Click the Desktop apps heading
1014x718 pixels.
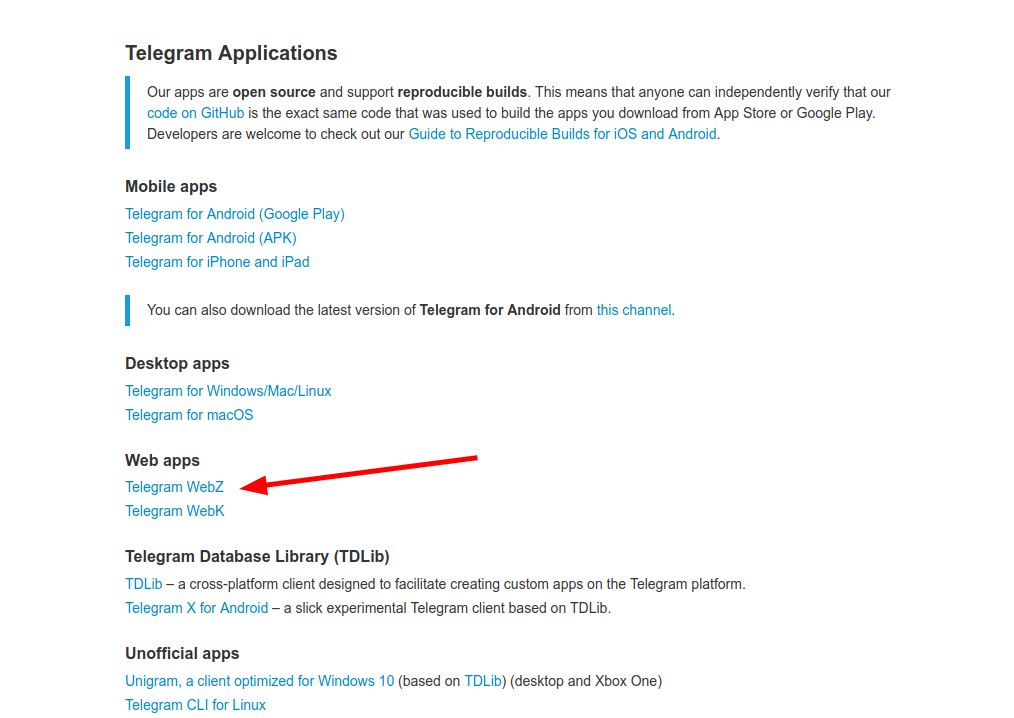[x=177, y=364]
